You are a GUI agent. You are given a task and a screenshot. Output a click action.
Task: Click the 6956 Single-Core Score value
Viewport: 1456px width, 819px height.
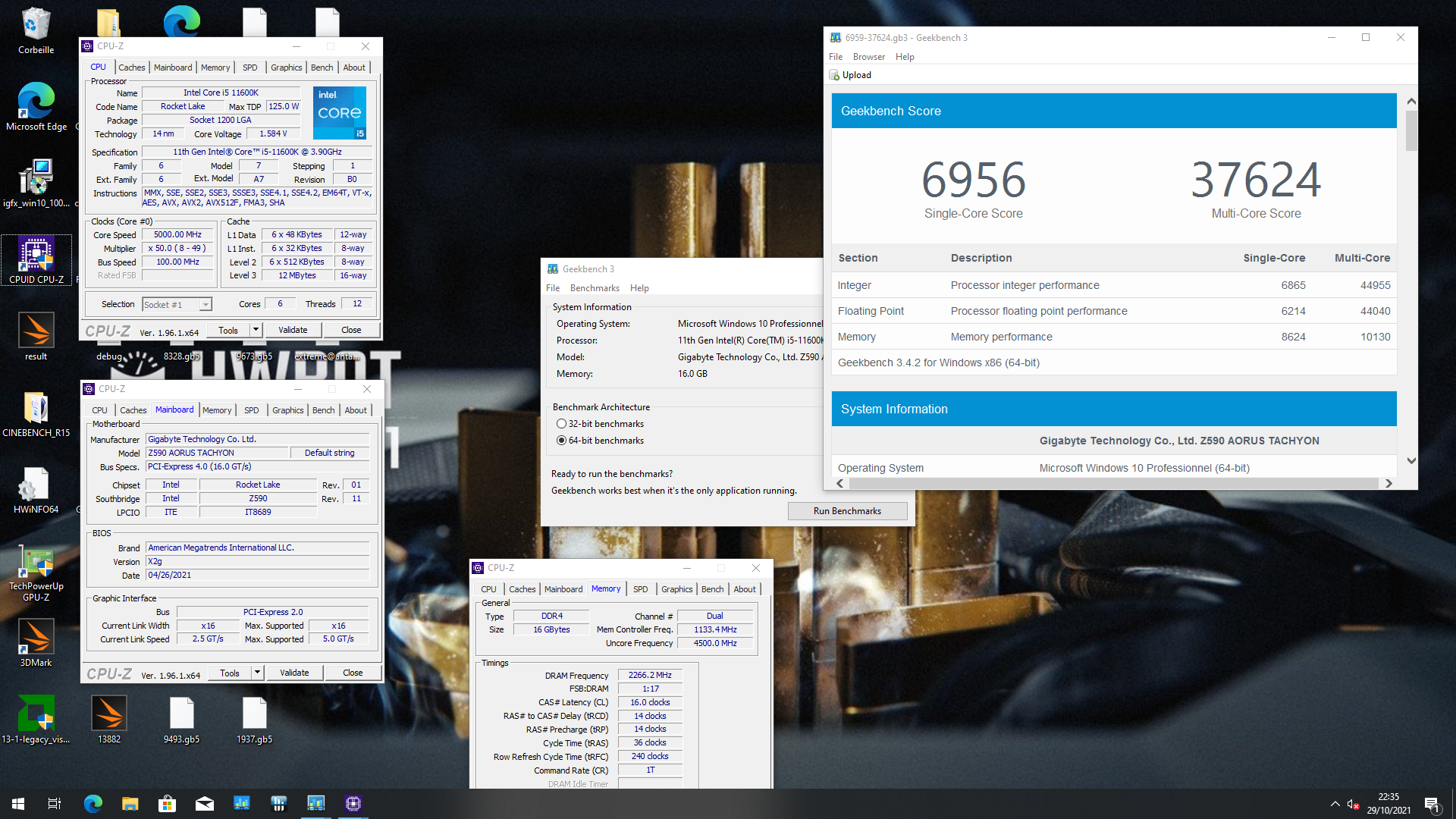pyautogui.click(x=973, y=180)
